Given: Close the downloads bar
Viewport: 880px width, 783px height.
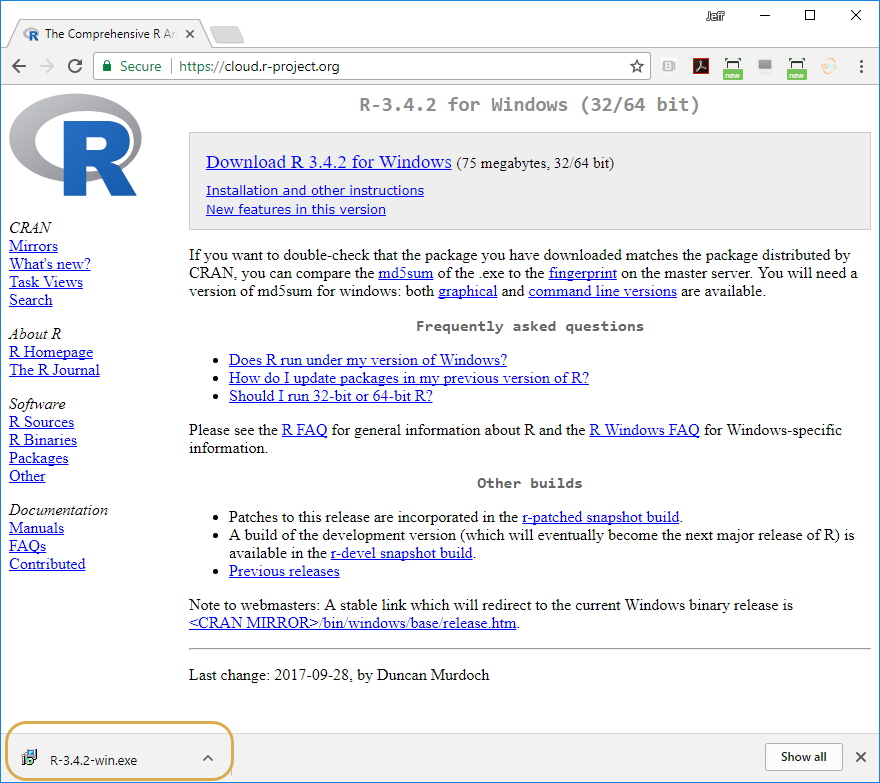Looking at the screenshot, I should 860,757.
